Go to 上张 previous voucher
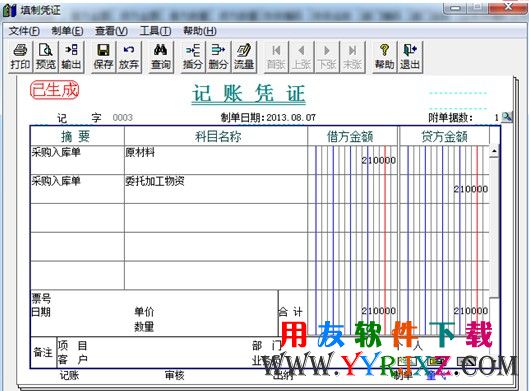The image size is (529, 391). (x=301, y=57)
